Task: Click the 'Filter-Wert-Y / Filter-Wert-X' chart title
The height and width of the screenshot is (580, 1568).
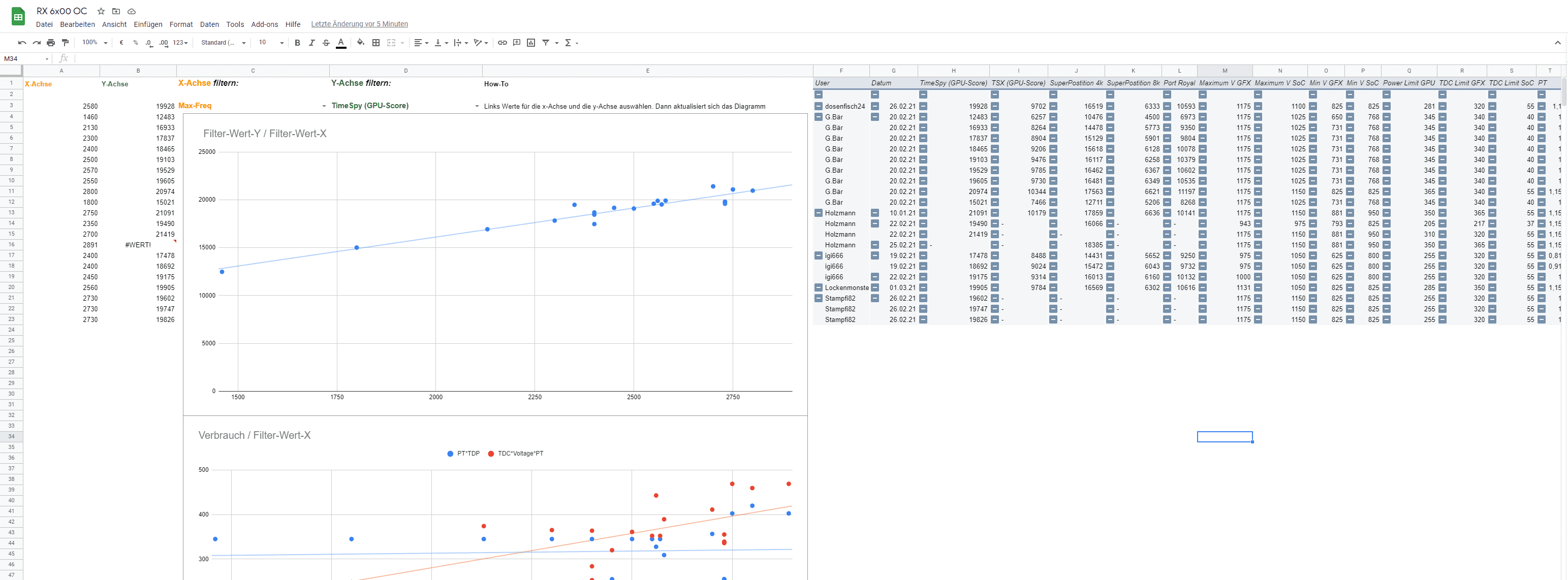Action: tap(265, 134)
